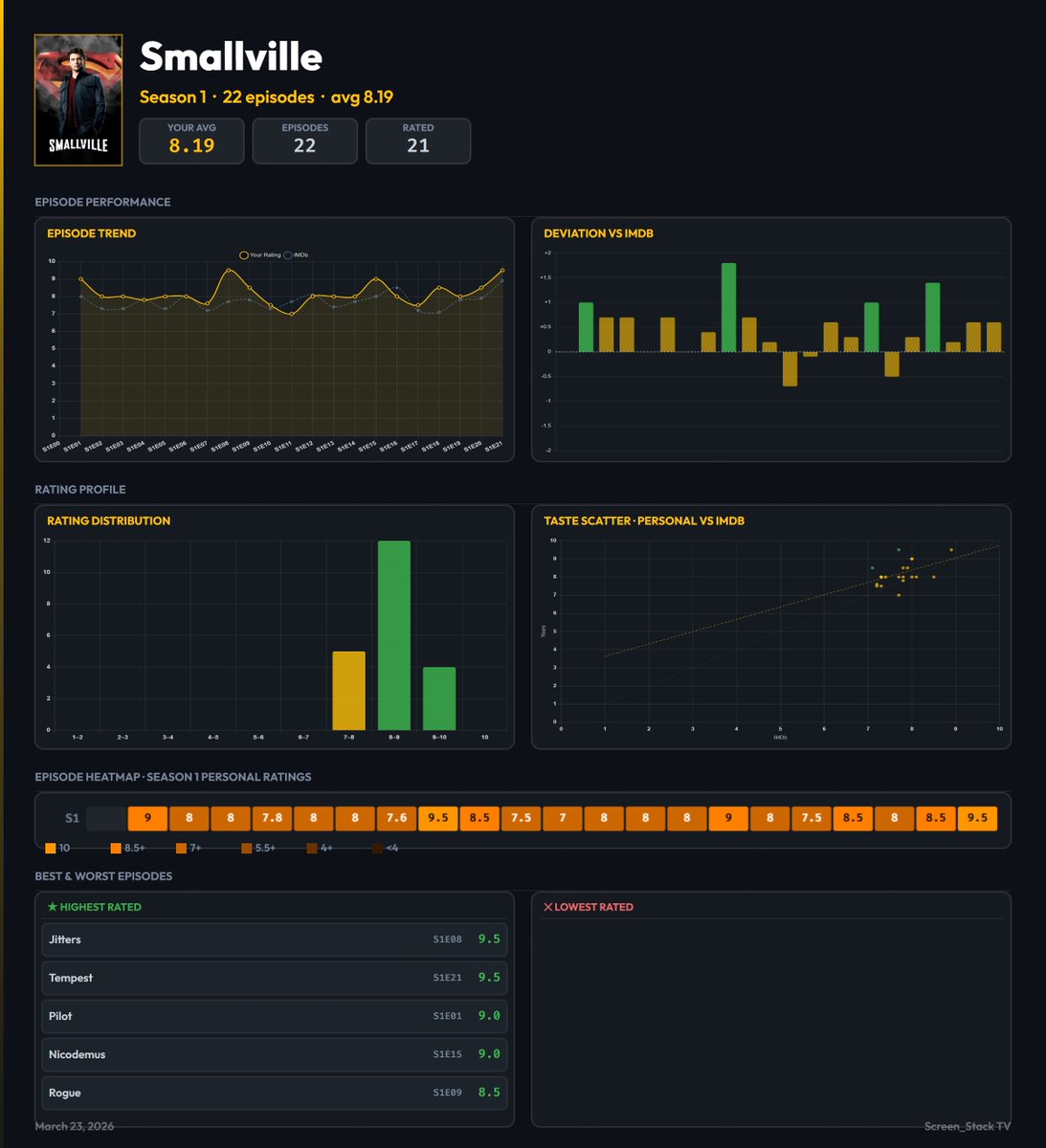Click the Screen_Stack TV credit
This screenshot has height=1148, width=1046.
(x=968, y=1126)
